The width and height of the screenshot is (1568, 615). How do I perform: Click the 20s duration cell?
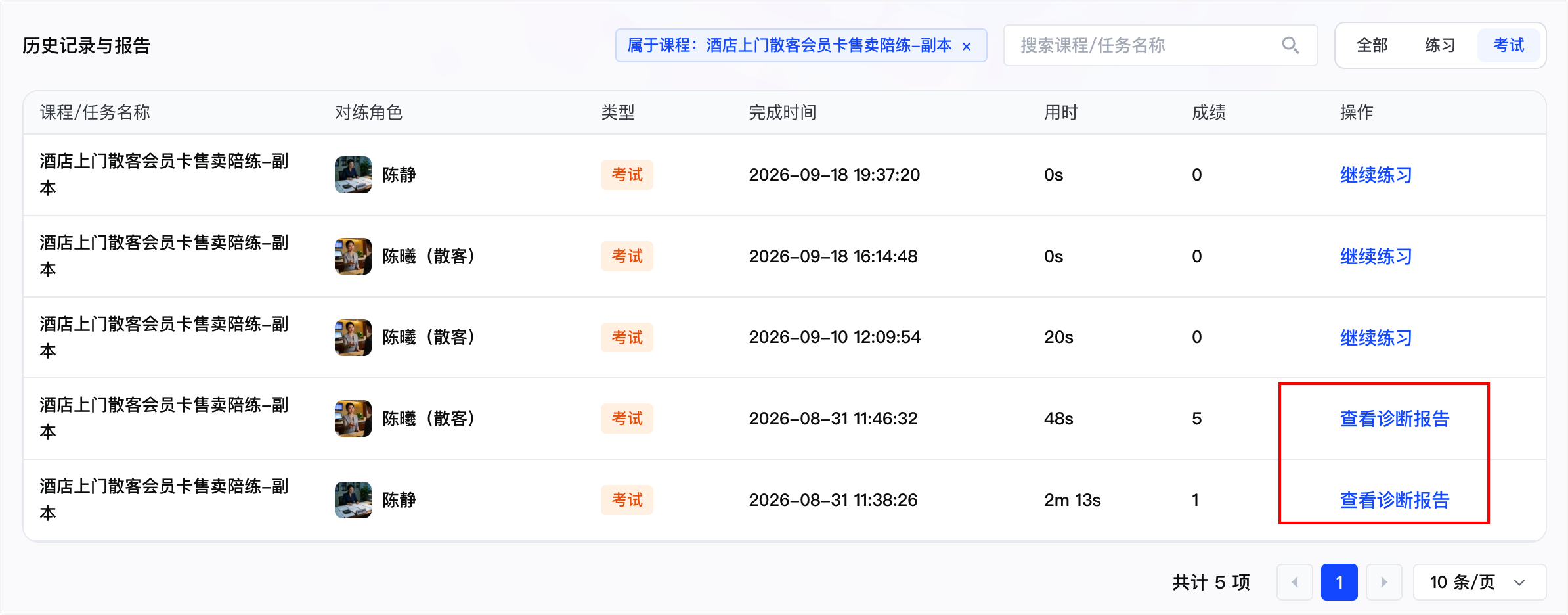[x=1058, y=338]
